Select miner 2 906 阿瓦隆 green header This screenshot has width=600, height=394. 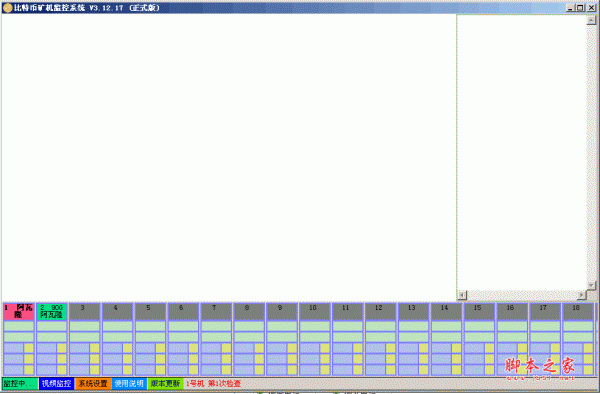point(52,312)
